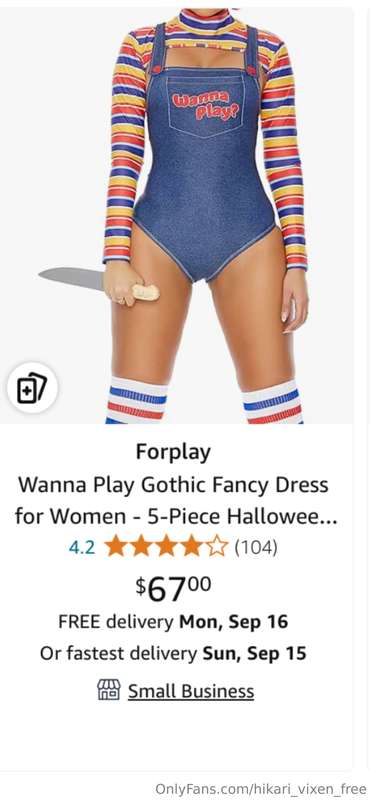
Task: Click the FREE delivery Mon, Sep 16 text
Action: click(x=173, y=622)
